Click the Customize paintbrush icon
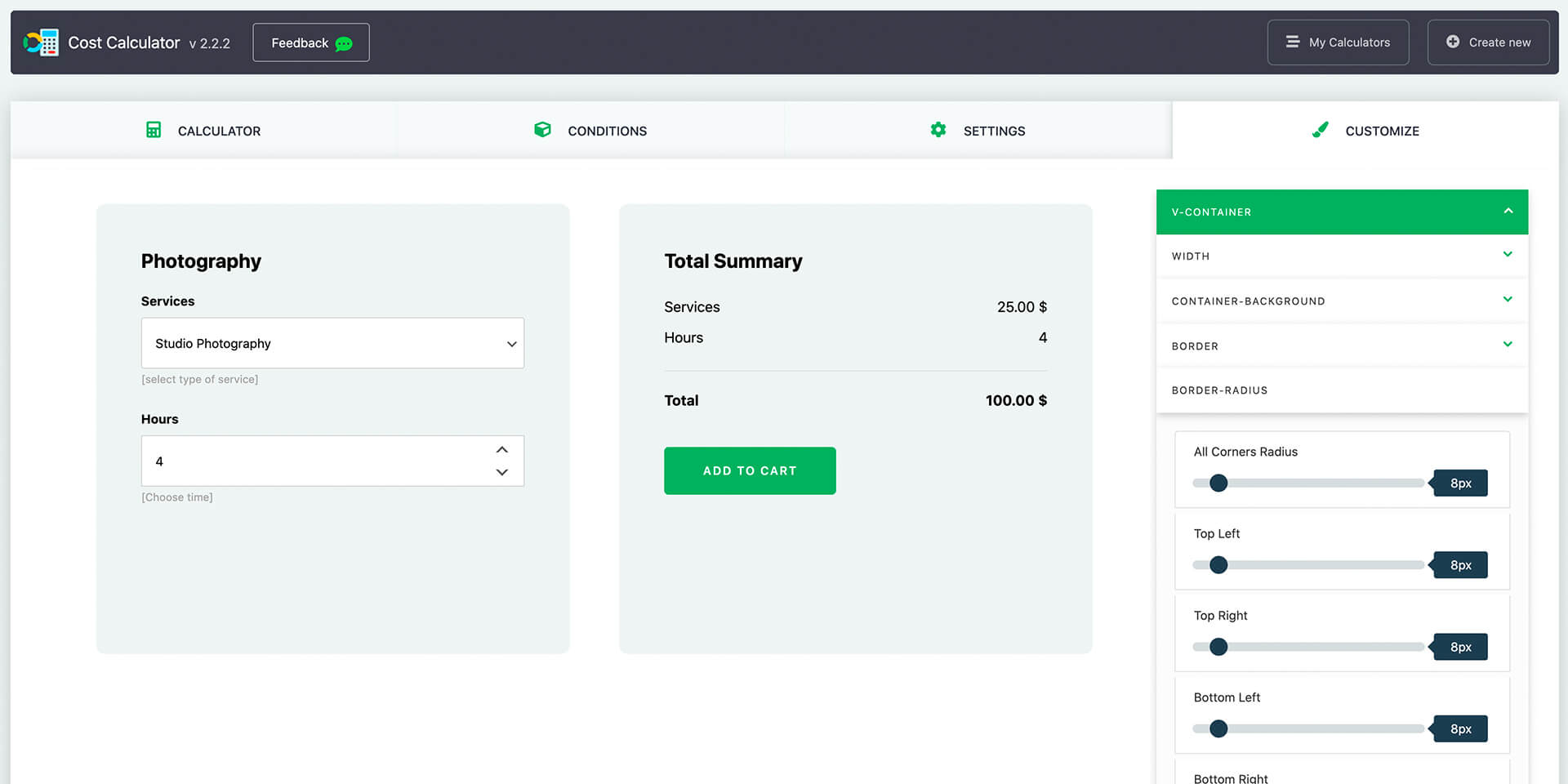The height and width of the screenshot is (784, 1568). (x=1321, y=130)
